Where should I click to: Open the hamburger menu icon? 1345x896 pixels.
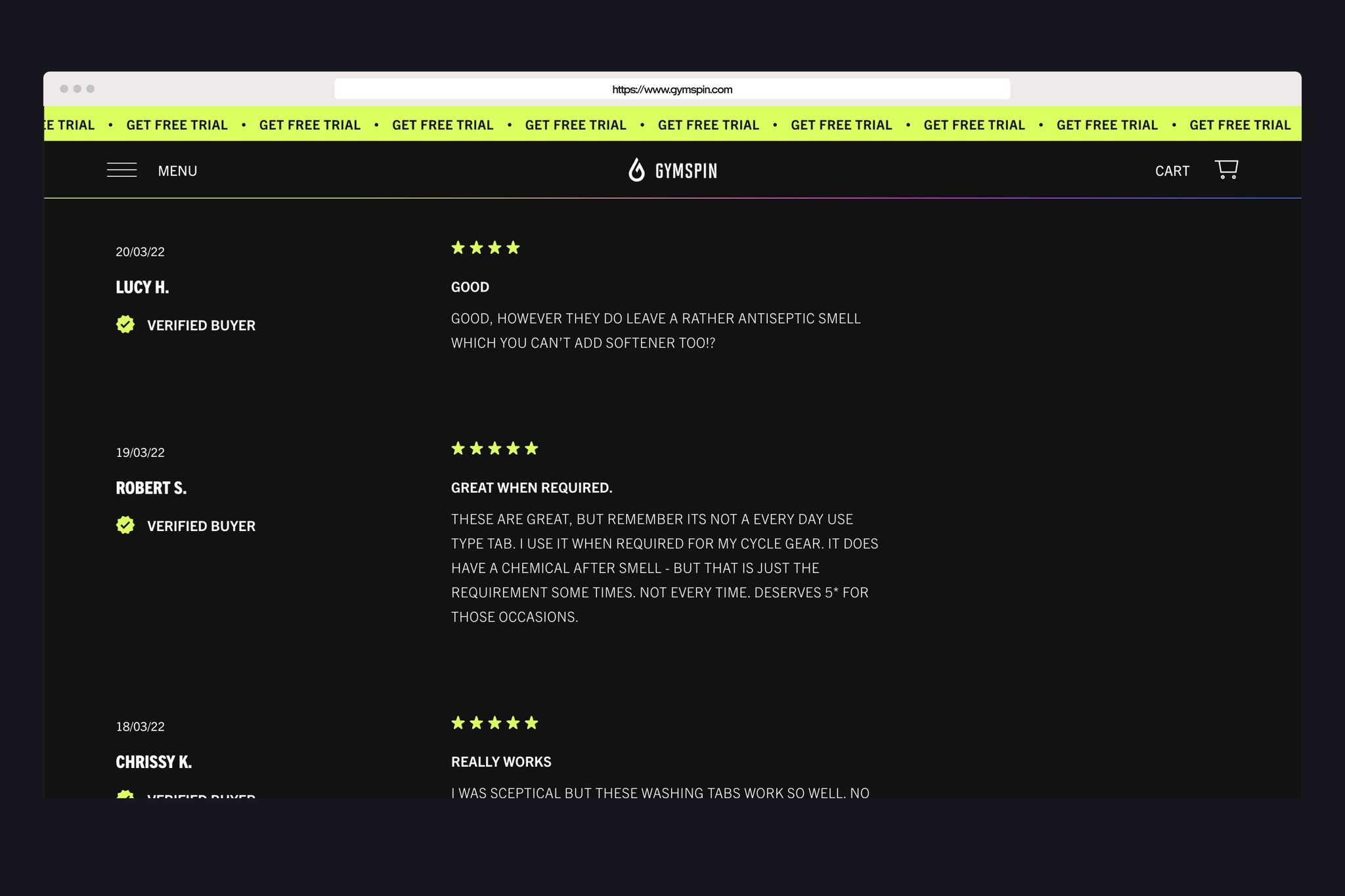121,170
